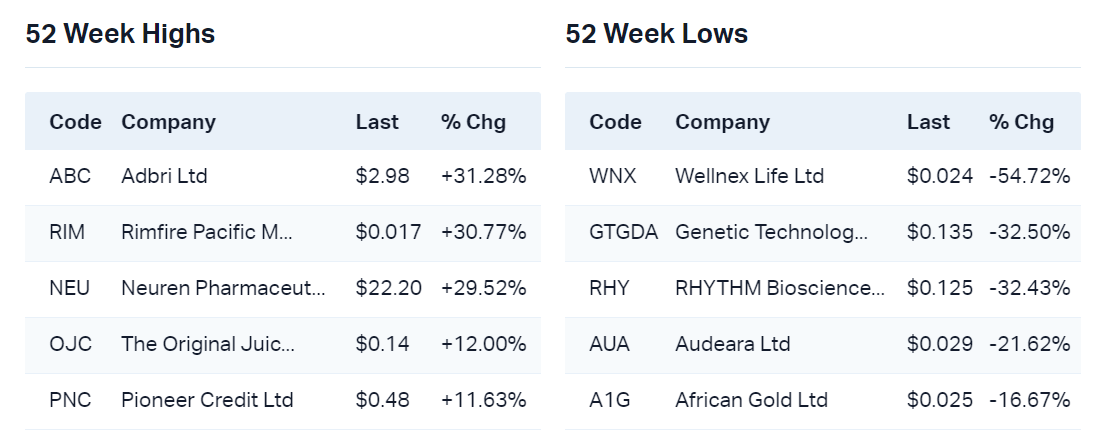Open Rimfire Pacific company link
Image resolution: width=1114 pixels, height=447 pixels.
[x=207, y=232]
